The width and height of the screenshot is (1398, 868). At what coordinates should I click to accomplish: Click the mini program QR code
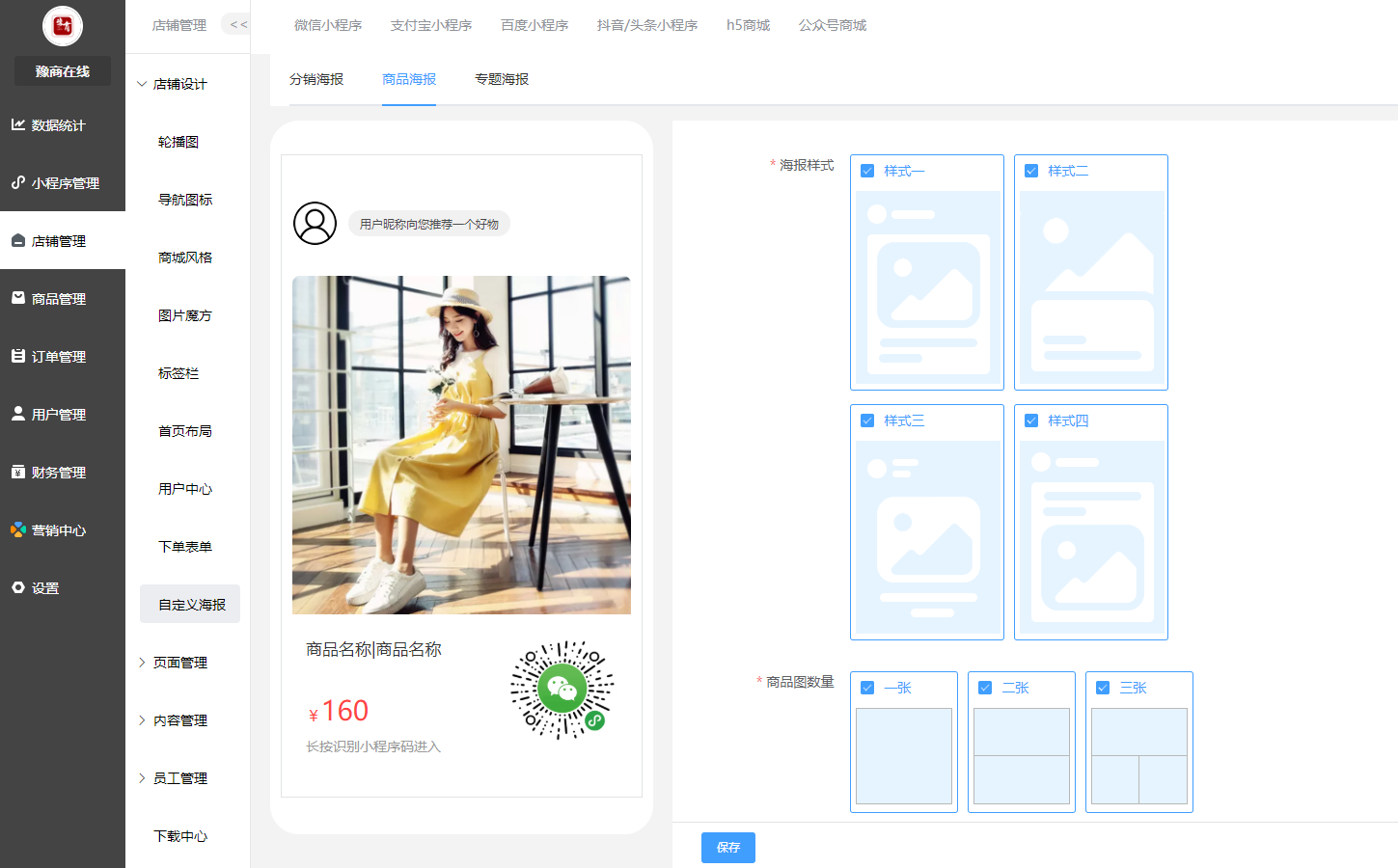coord(562,690)
